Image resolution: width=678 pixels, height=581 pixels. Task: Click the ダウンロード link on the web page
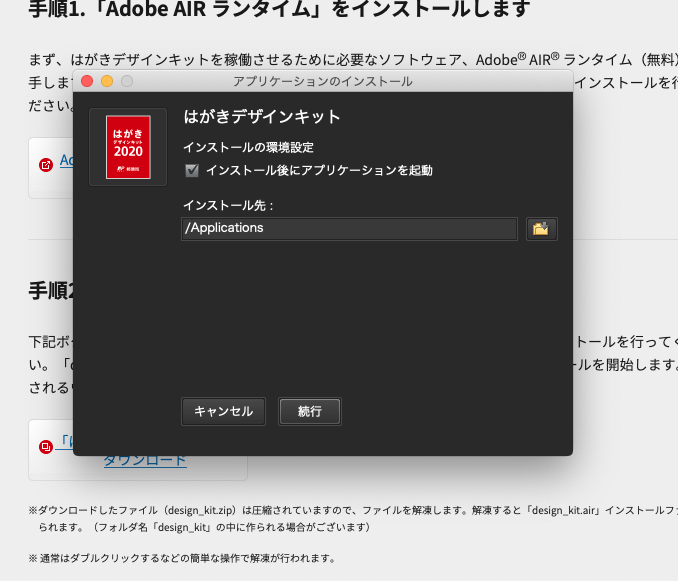(x=145, y=461)
